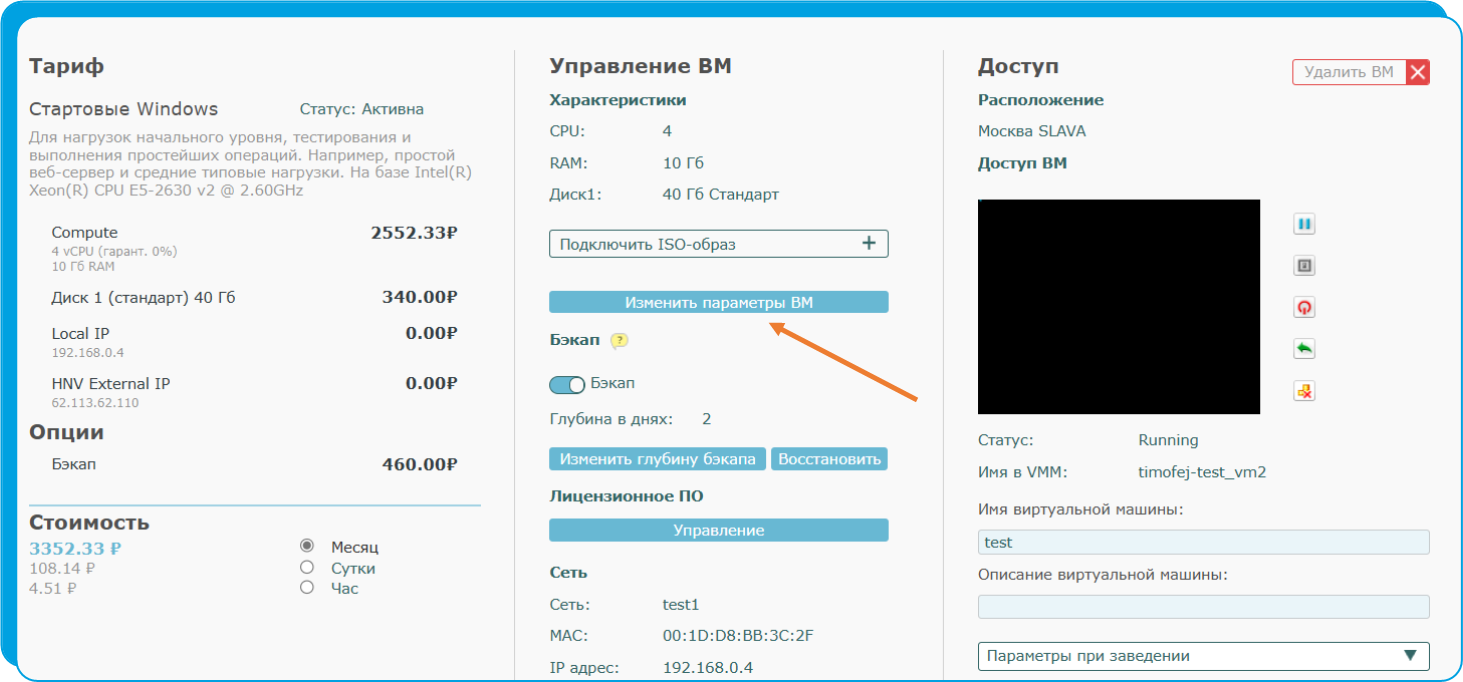Click the hourly cost 4.51 ₽
Screen dimensions: 1463x682
pyautogui.click(x=53, y=588)
